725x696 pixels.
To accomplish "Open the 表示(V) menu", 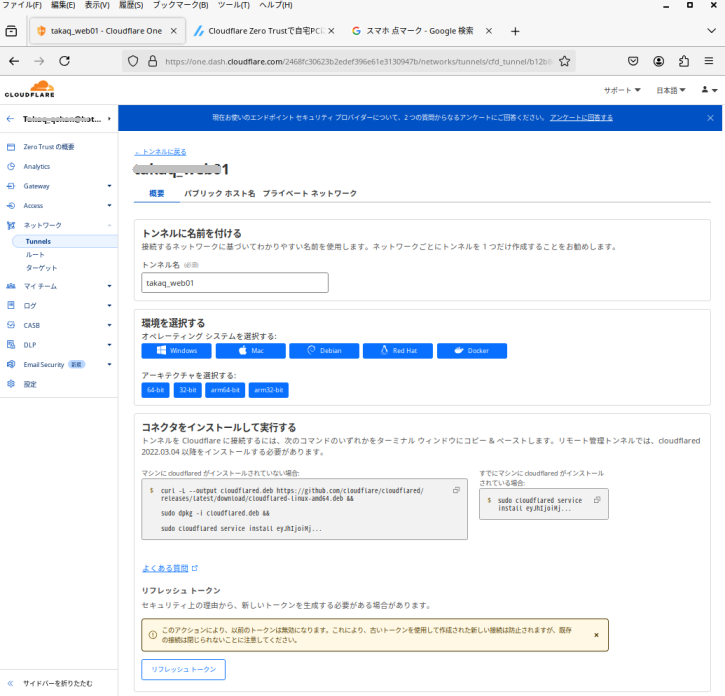I will point(97,5).
